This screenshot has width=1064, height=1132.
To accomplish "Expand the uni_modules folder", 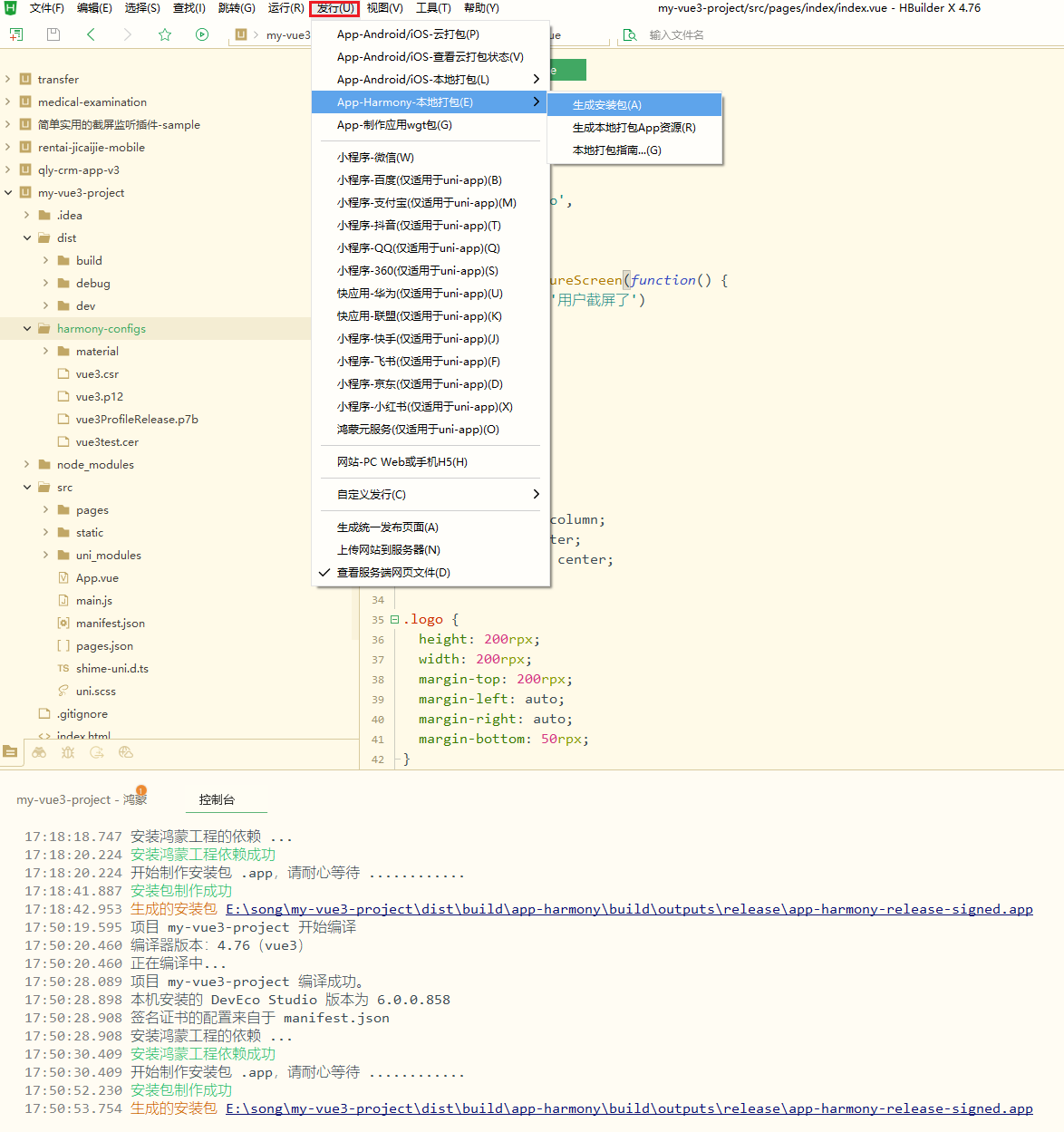I will pos(46,555).
